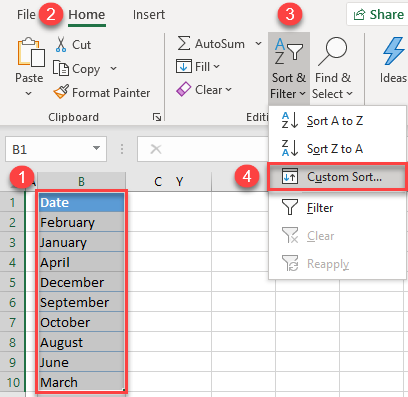The height and width of the screenshot is (397, 408).
Task: Select row 5 header
Action: click(12, 282)
